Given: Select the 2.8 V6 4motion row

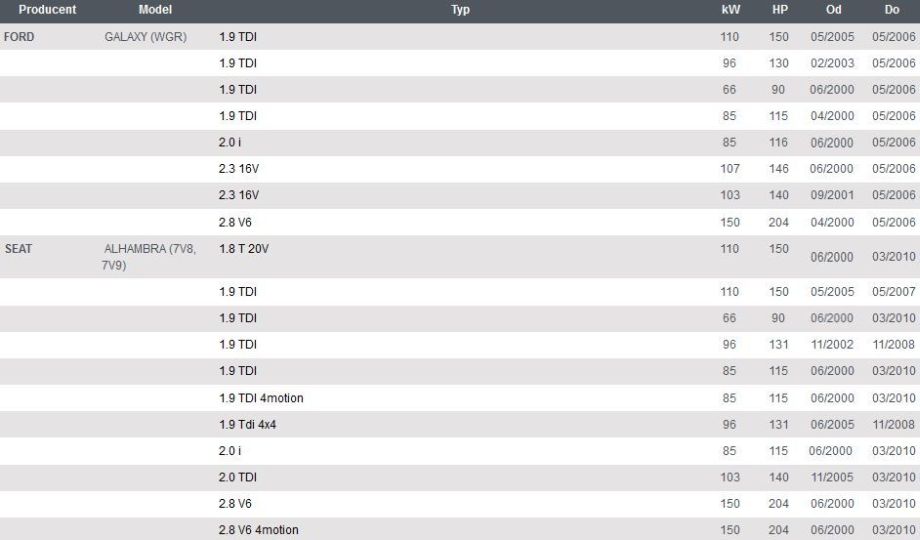Looking at the screenshot, I should tap(460, 529).
